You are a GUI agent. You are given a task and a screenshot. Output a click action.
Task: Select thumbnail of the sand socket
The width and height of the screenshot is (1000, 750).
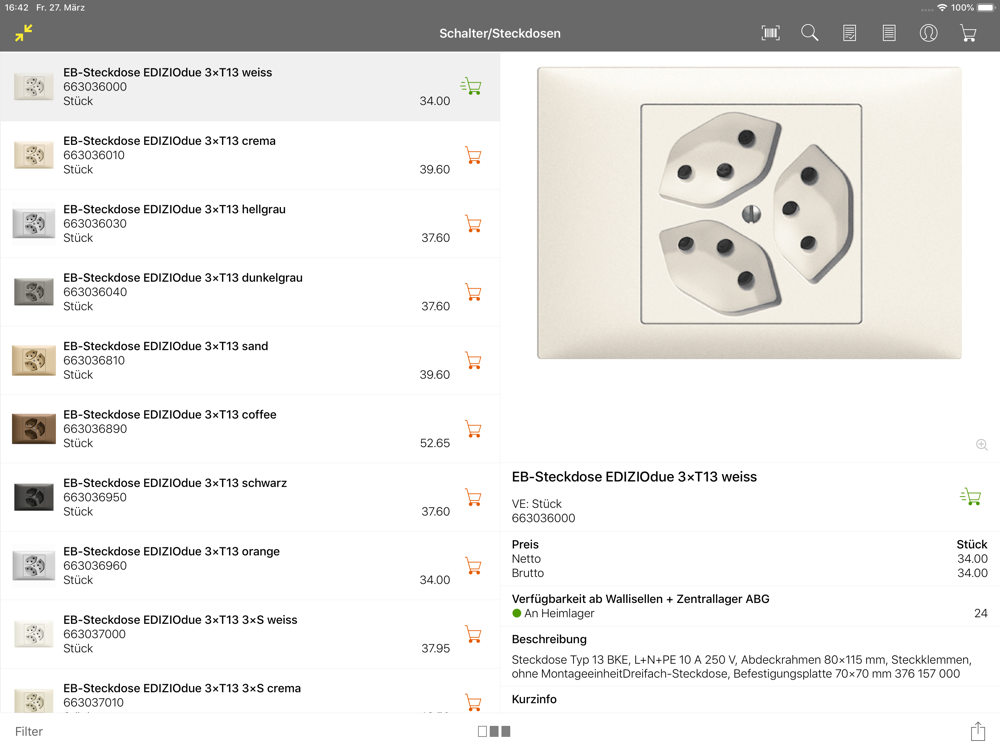coord(34,360)
